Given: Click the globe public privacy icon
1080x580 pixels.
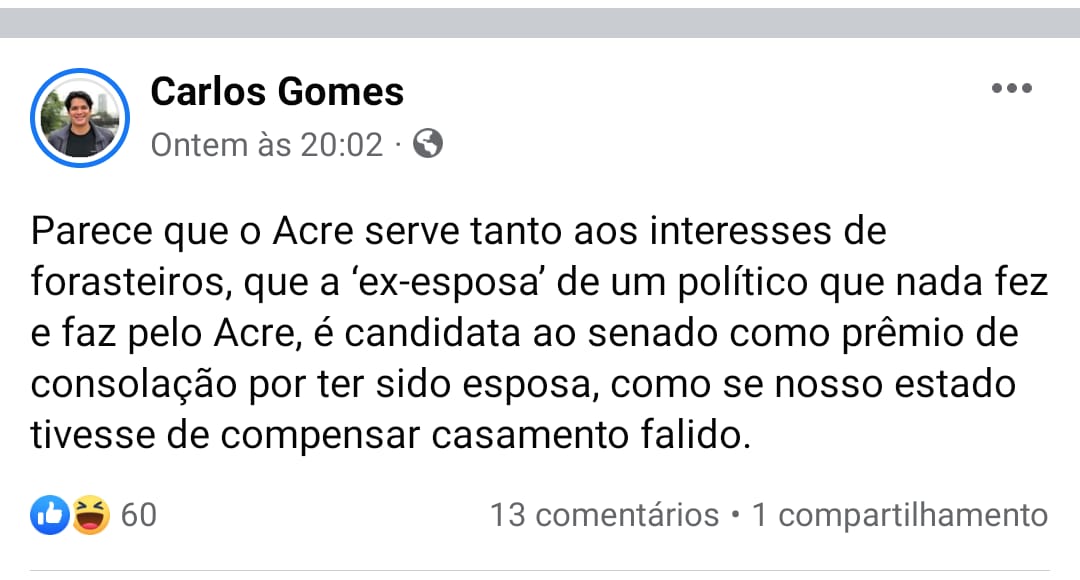Looking at the screenshot, I should click(428, 144).
